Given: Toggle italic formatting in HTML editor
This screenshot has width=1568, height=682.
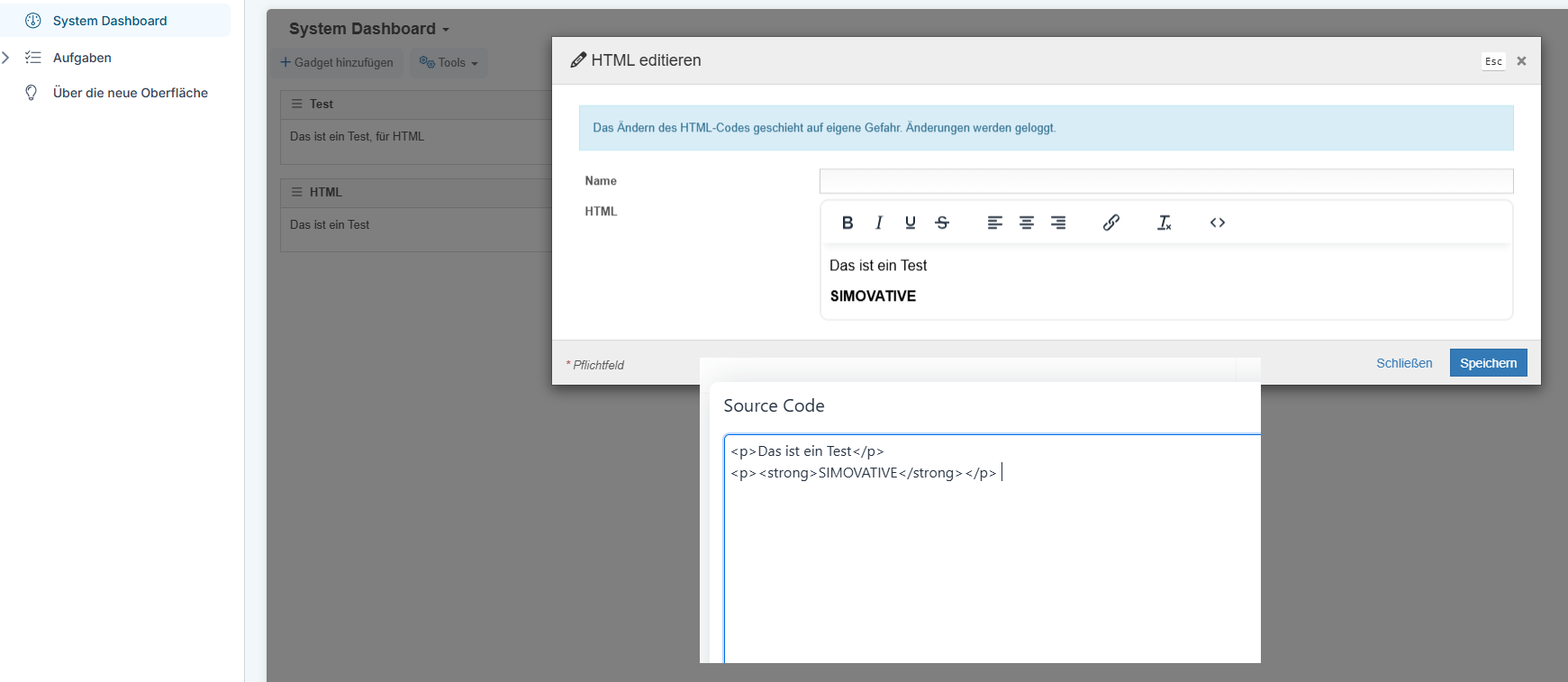Looking at the screenshot, I should pyautogui.click(x=879, y=223).
